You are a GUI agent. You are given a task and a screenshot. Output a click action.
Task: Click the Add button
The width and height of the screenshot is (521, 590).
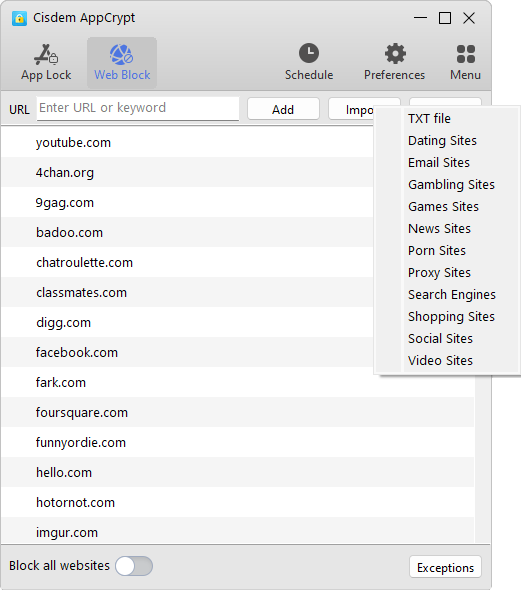[283, 109]
